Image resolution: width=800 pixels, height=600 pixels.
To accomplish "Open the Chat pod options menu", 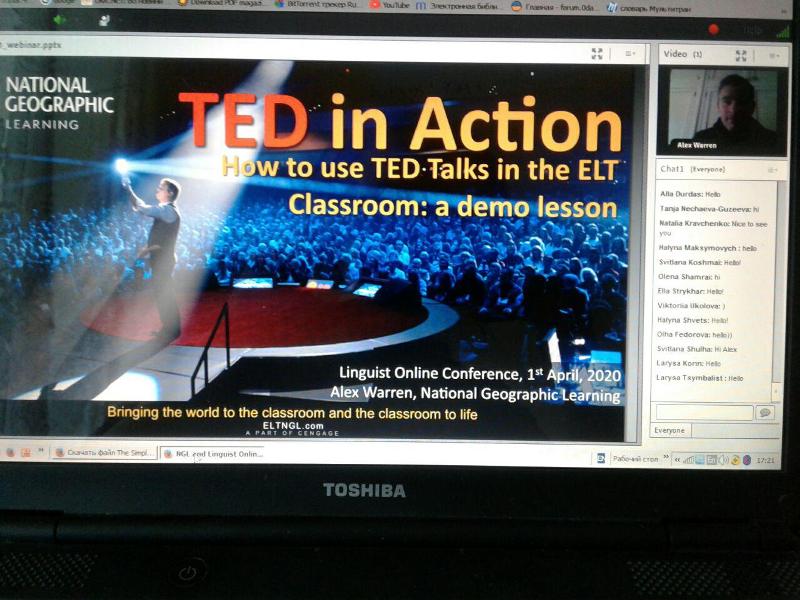I will (772, 170).
